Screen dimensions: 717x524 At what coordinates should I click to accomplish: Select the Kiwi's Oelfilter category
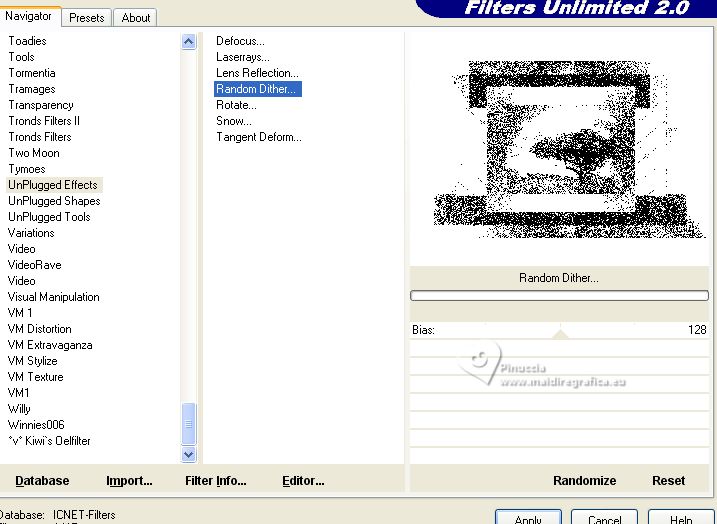click(x=49, y=441)
